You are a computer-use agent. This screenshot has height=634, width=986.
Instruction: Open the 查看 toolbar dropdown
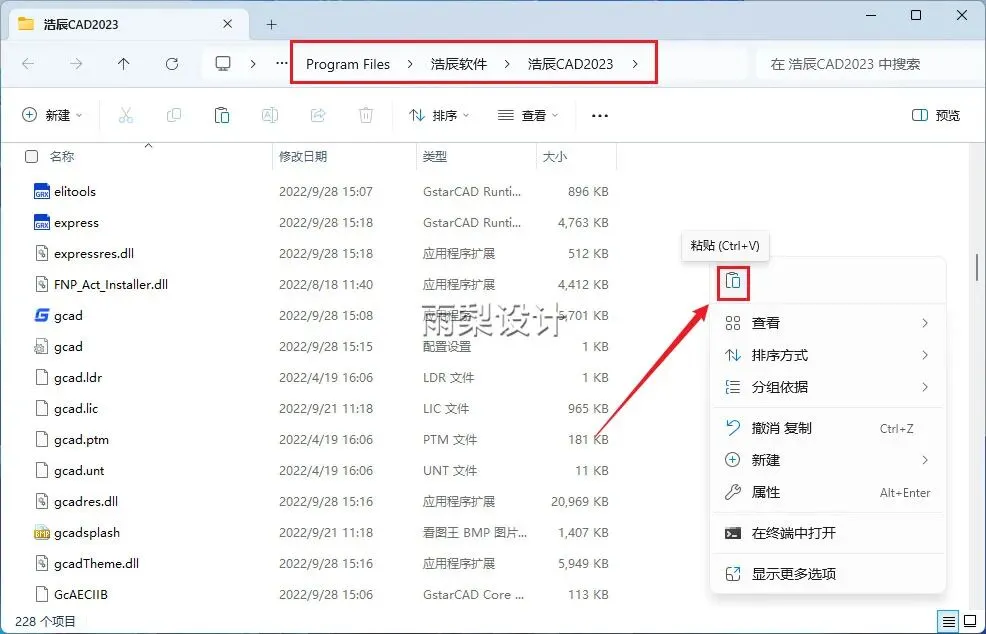point(528,115)
